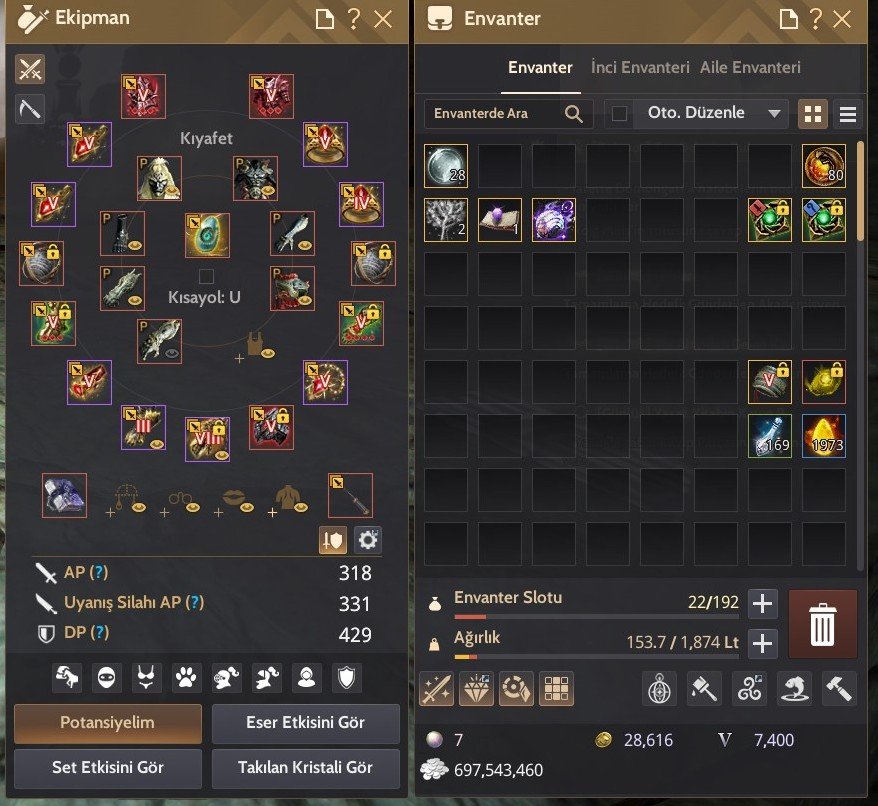Increase weight limit with Ağırlık plus button
Viewport: 878px width, 806px height.
pos(762,643)
